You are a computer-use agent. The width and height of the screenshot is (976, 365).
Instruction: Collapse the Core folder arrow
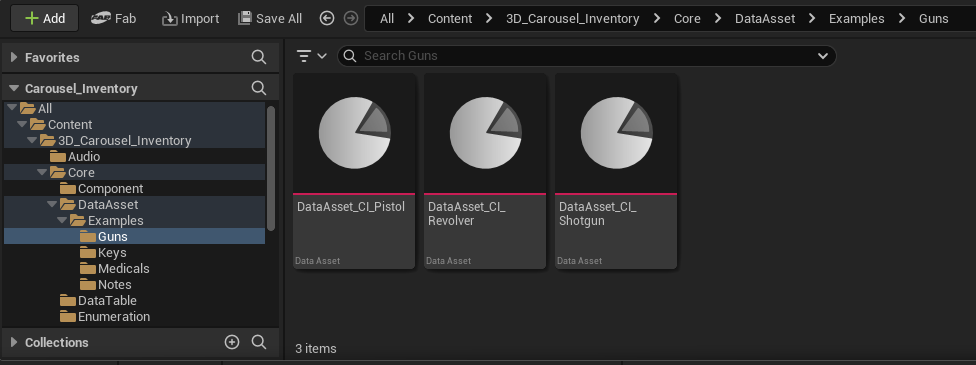coord(42,173)
